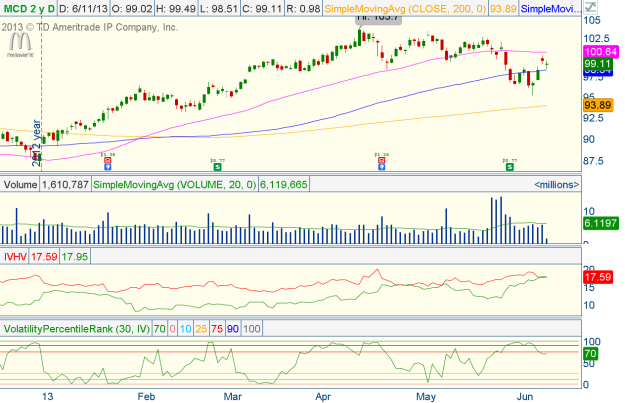Select the MCD 2 y D symbol label
This screenshot has height=403, width=625.
[28, 8]
